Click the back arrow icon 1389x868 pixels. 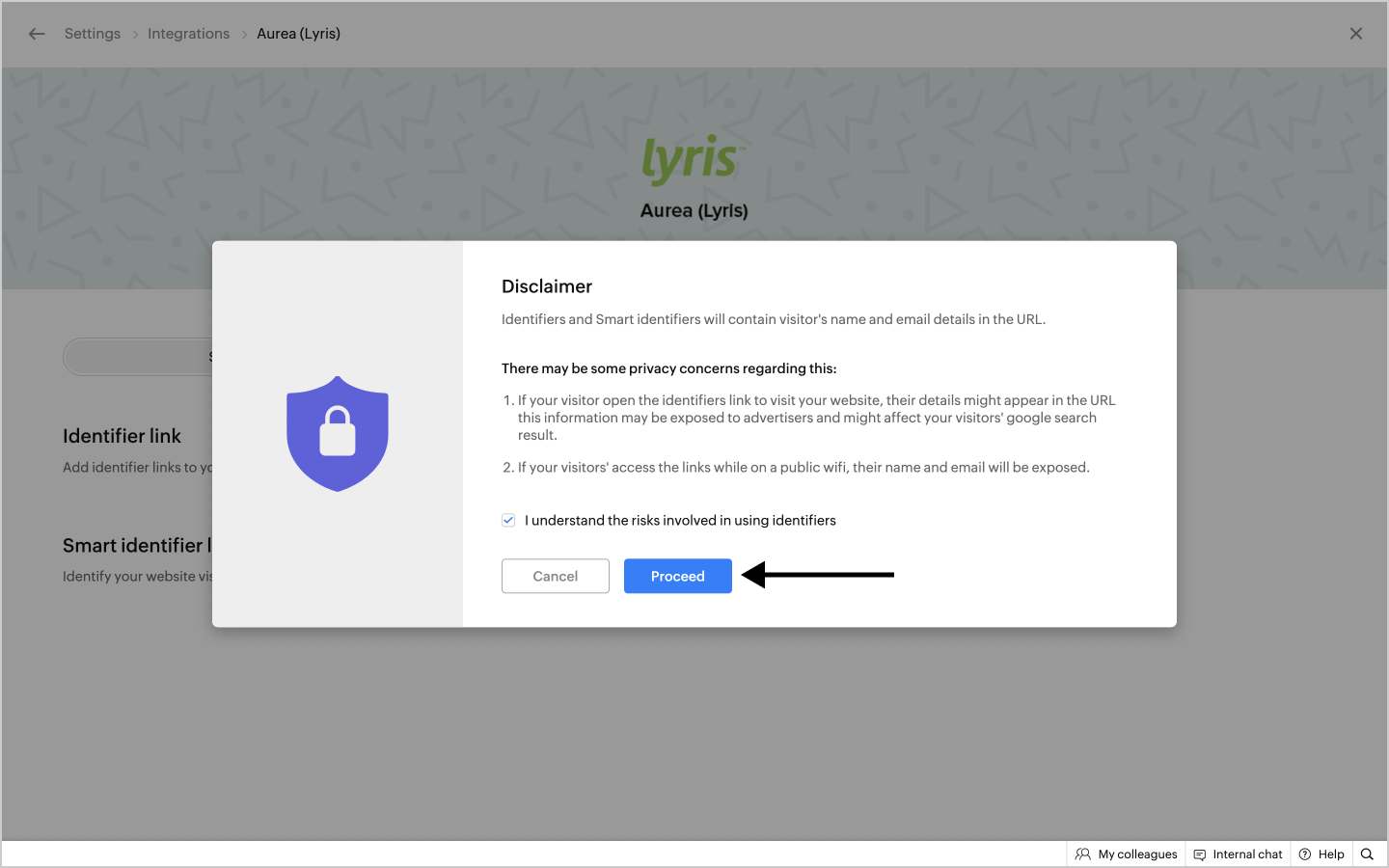(37, 34)
